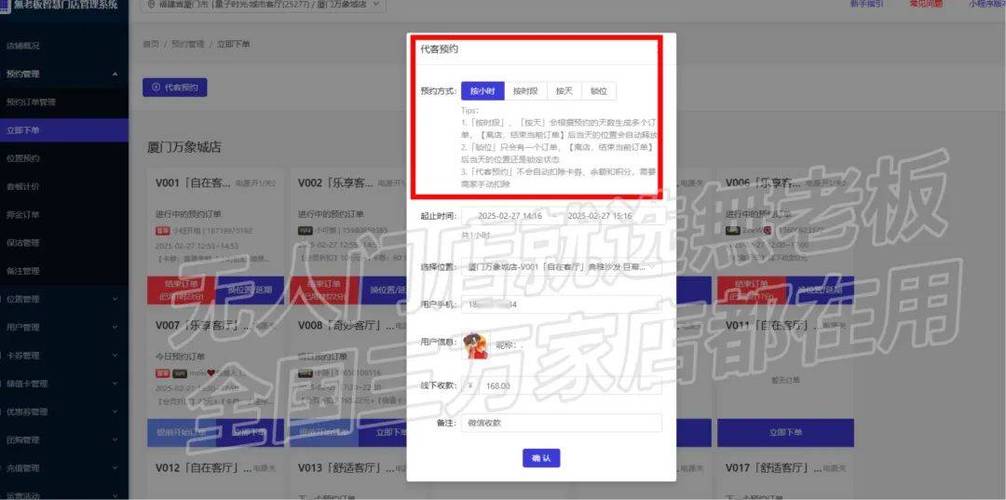
Task: Open 备注管理 in the sidebar
Action: coord(23,272)
